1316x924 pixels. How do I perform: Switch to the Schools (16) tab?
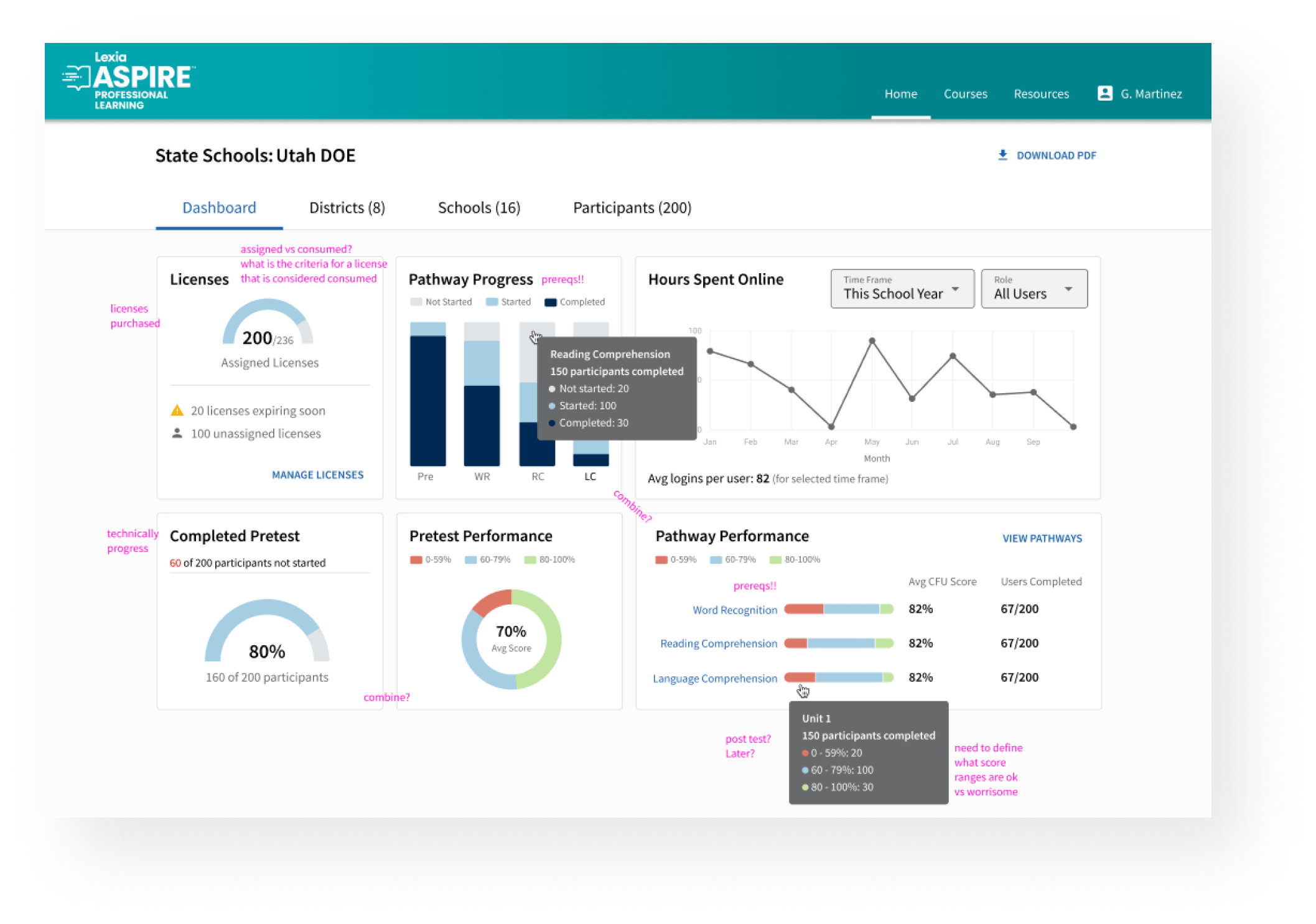point(479,208)
